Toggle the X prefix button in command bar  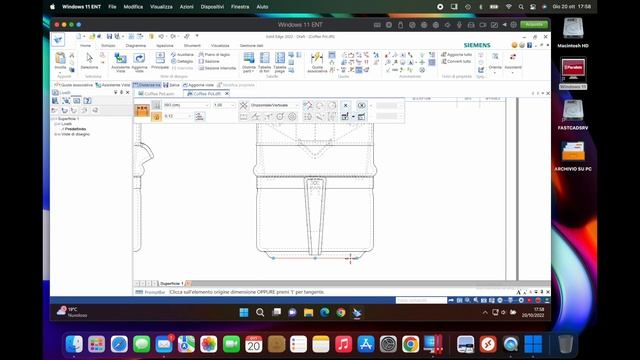click(345, 105)
